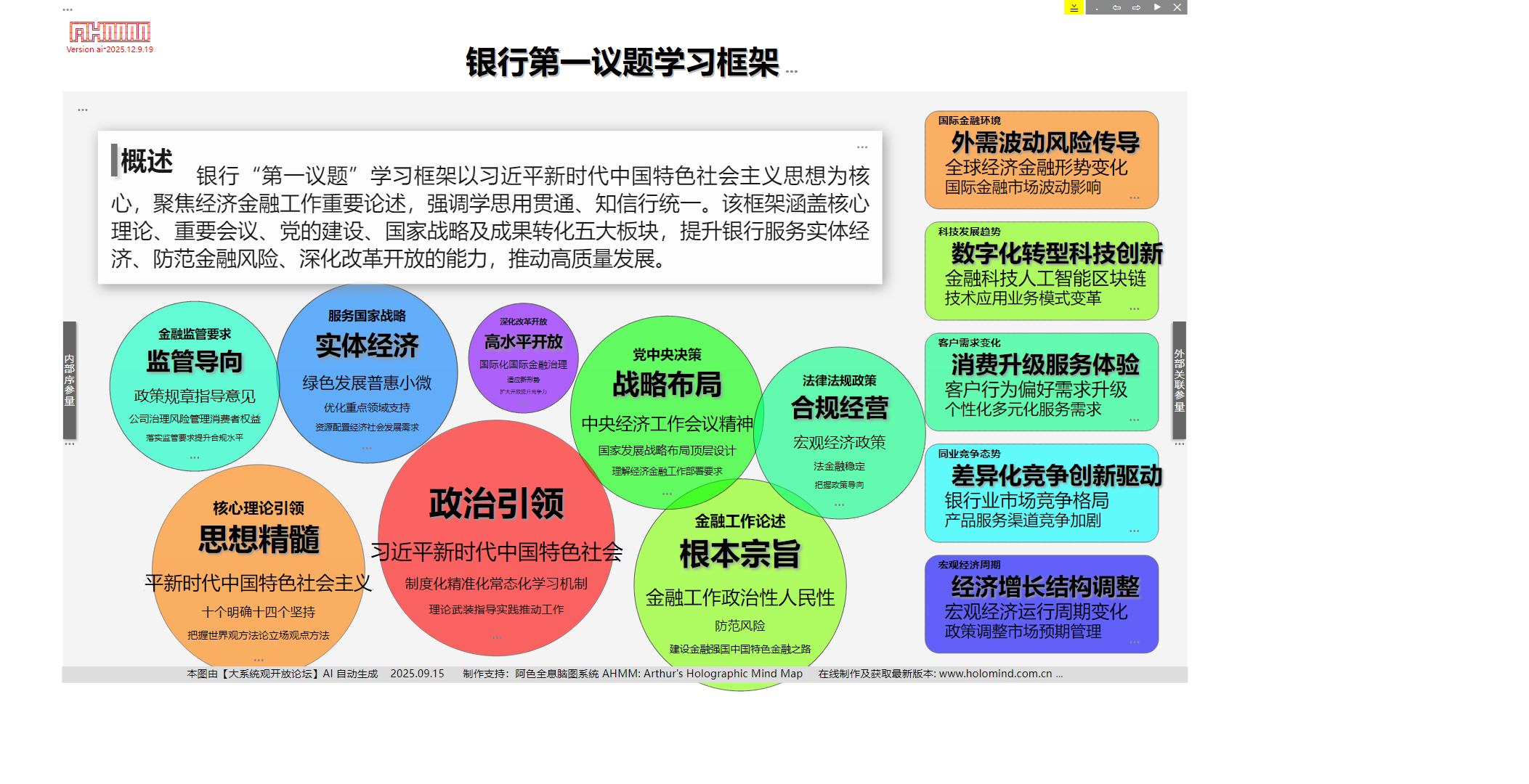Viewport: 1529px width, 784px height.
Task: Expand ellipsis next to main title
Action: (792, 71)
